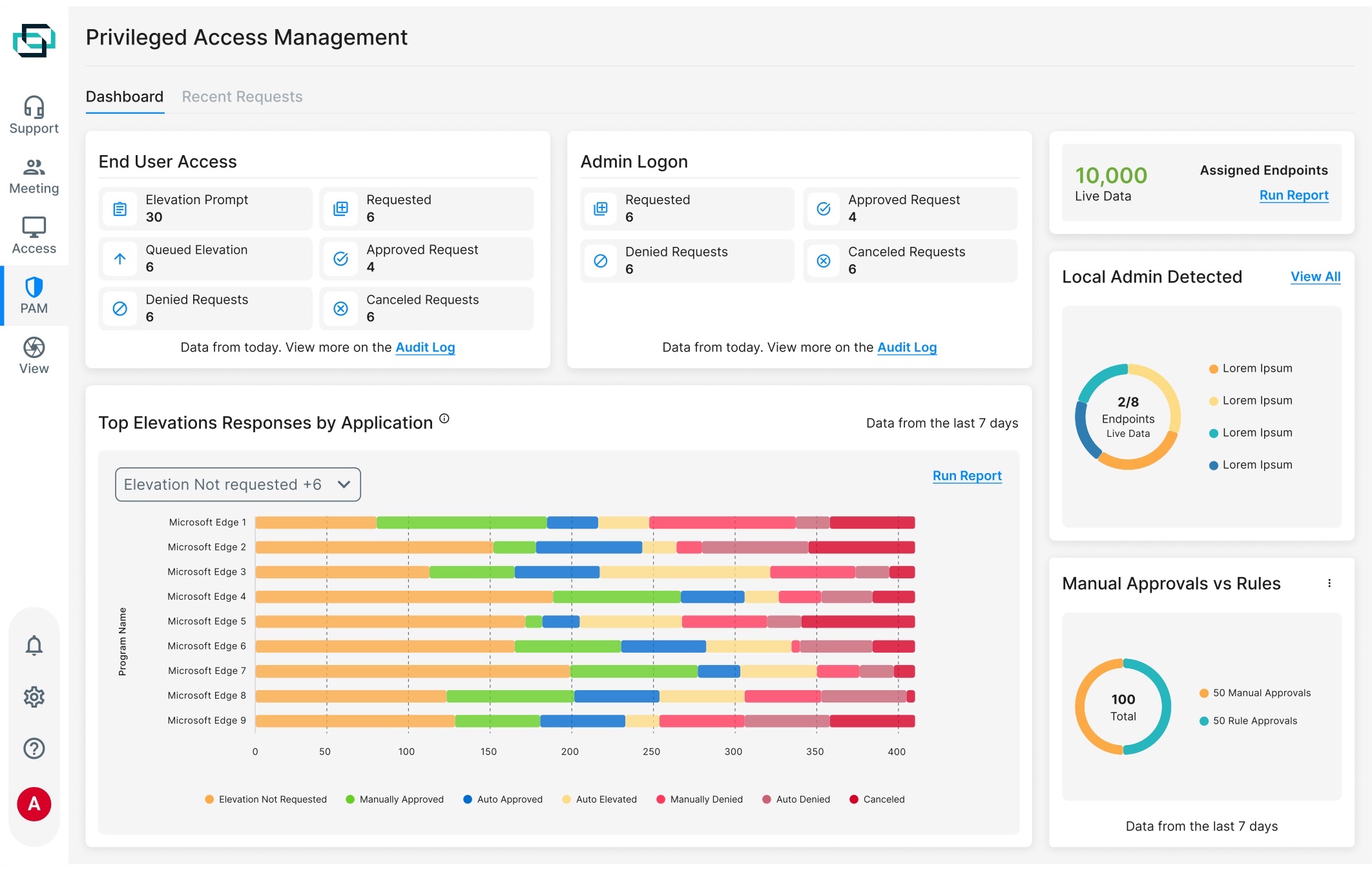Viewport: 1372px width, 875px height.
Task: Click info icon beside Top Elevations title
Action: [x=444, y=418]
